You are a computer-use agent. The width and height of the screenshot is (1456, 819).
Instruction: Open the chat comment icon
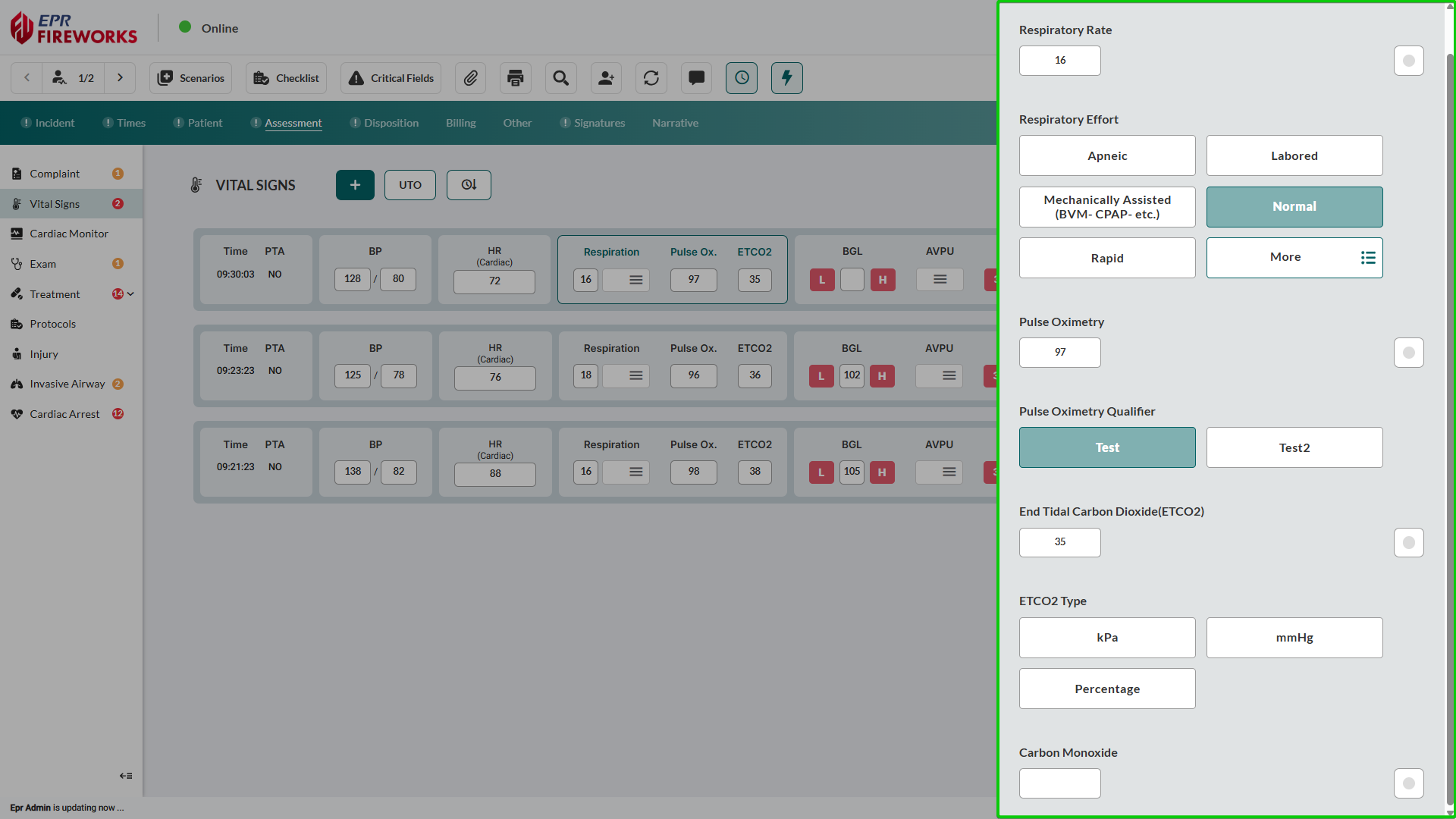(696, 78)
